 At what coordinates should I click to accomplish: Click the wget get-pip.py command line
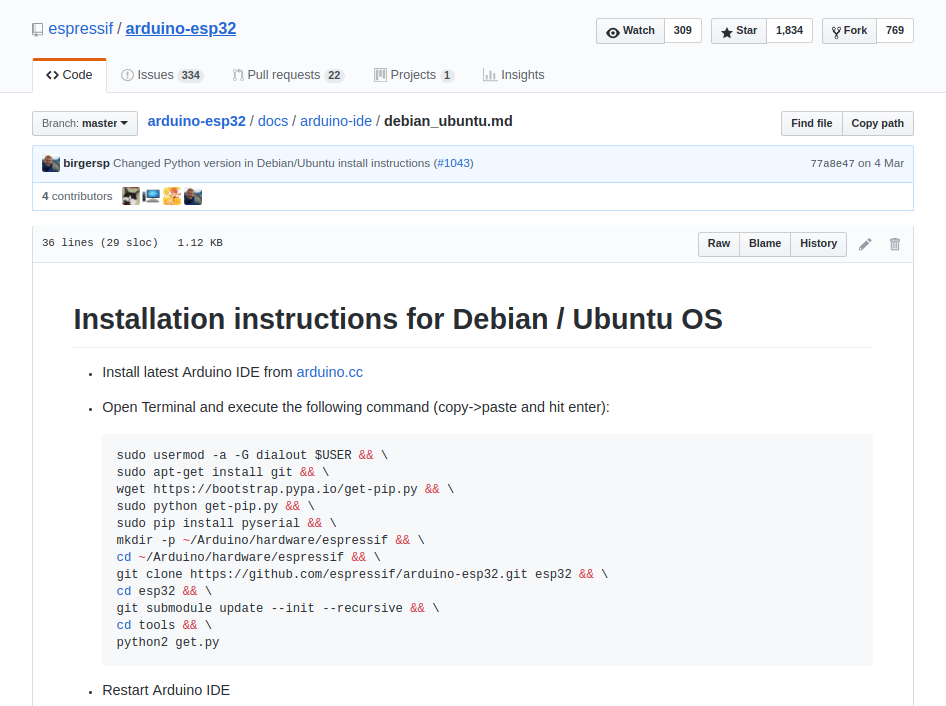coord(285,489)
